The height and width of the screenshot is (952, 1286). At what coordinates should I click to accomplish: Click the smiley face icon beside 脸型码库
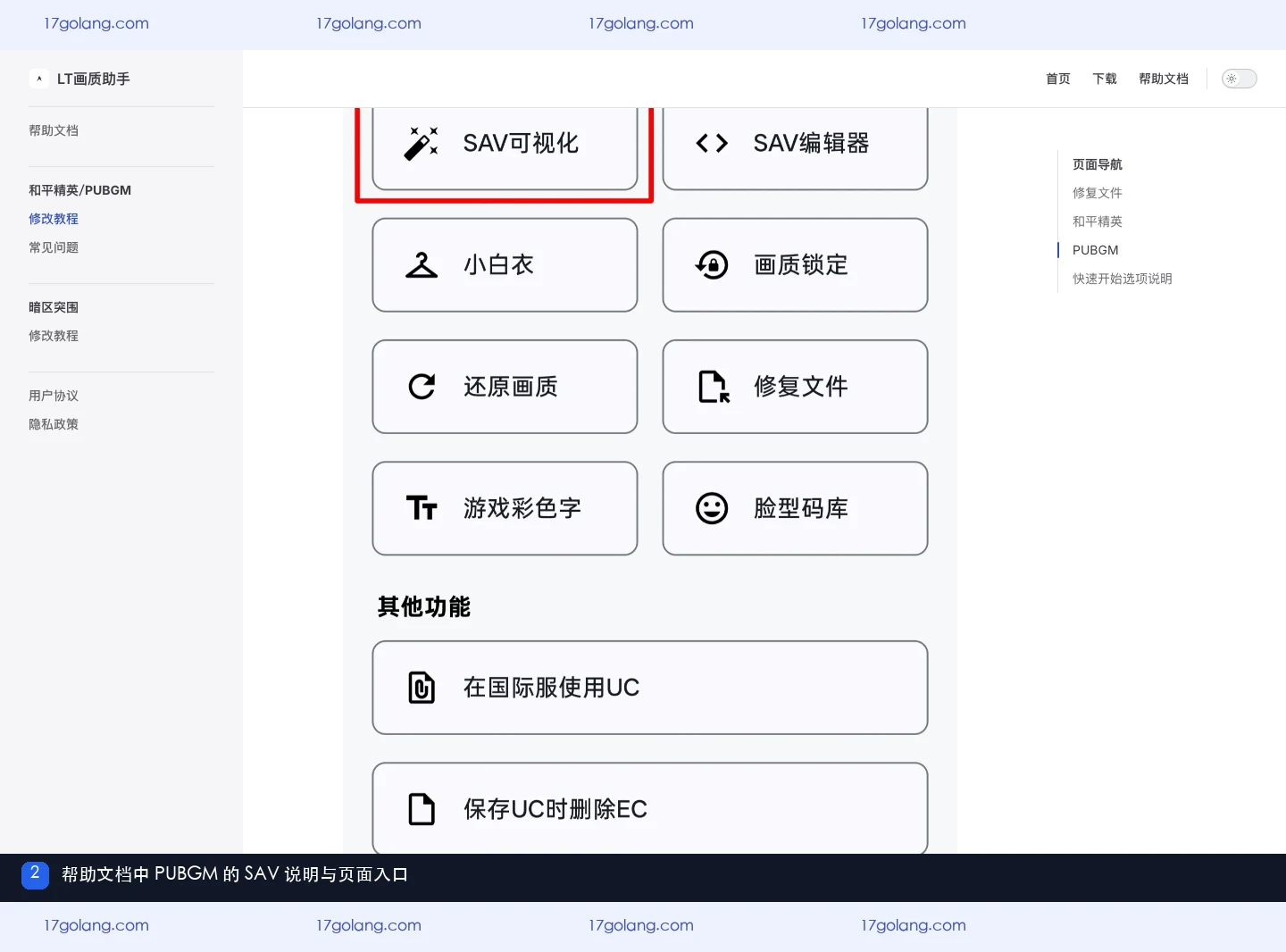712,508
